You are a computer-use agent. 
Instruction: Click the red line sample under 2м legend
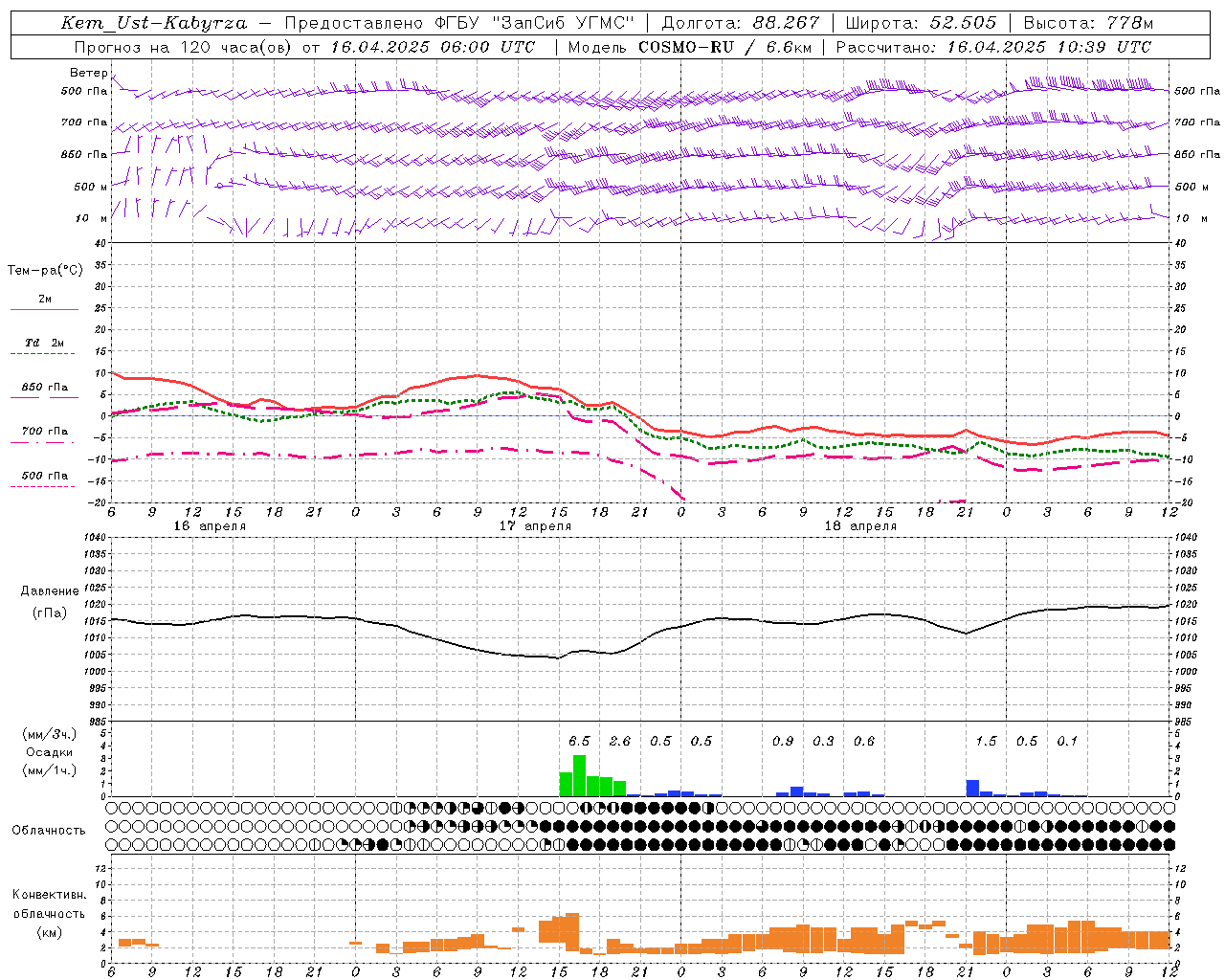pos(44,310)
